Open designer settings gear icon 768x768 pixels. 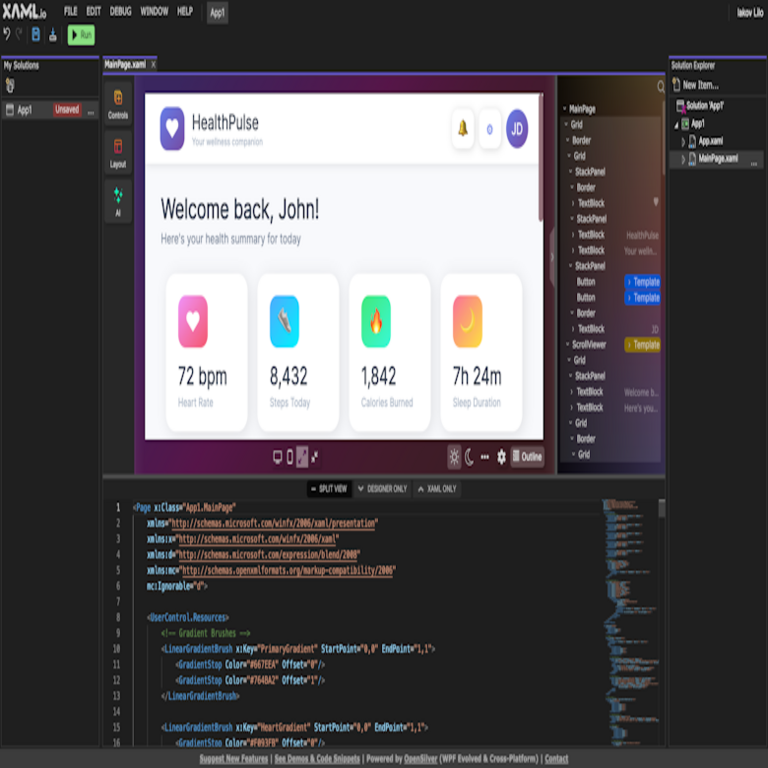pyautogui.click(x=501, y=457)
